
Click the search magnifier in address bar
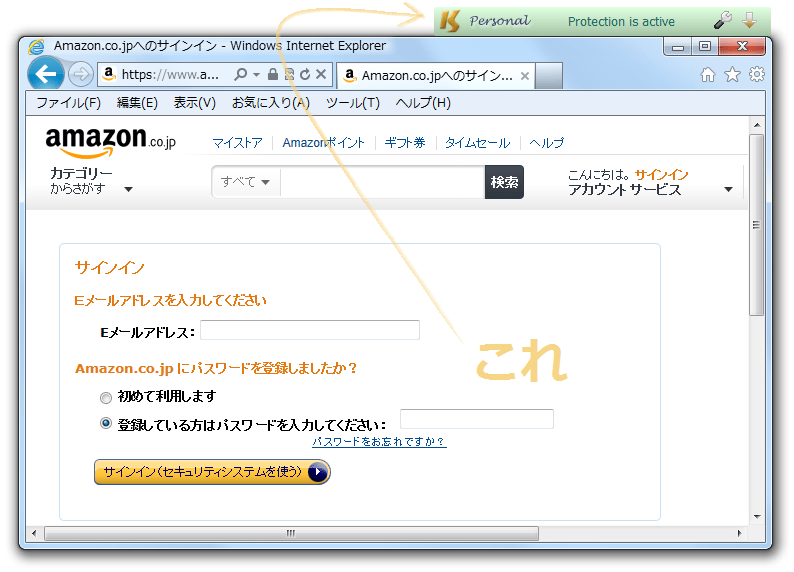[241, 74]
